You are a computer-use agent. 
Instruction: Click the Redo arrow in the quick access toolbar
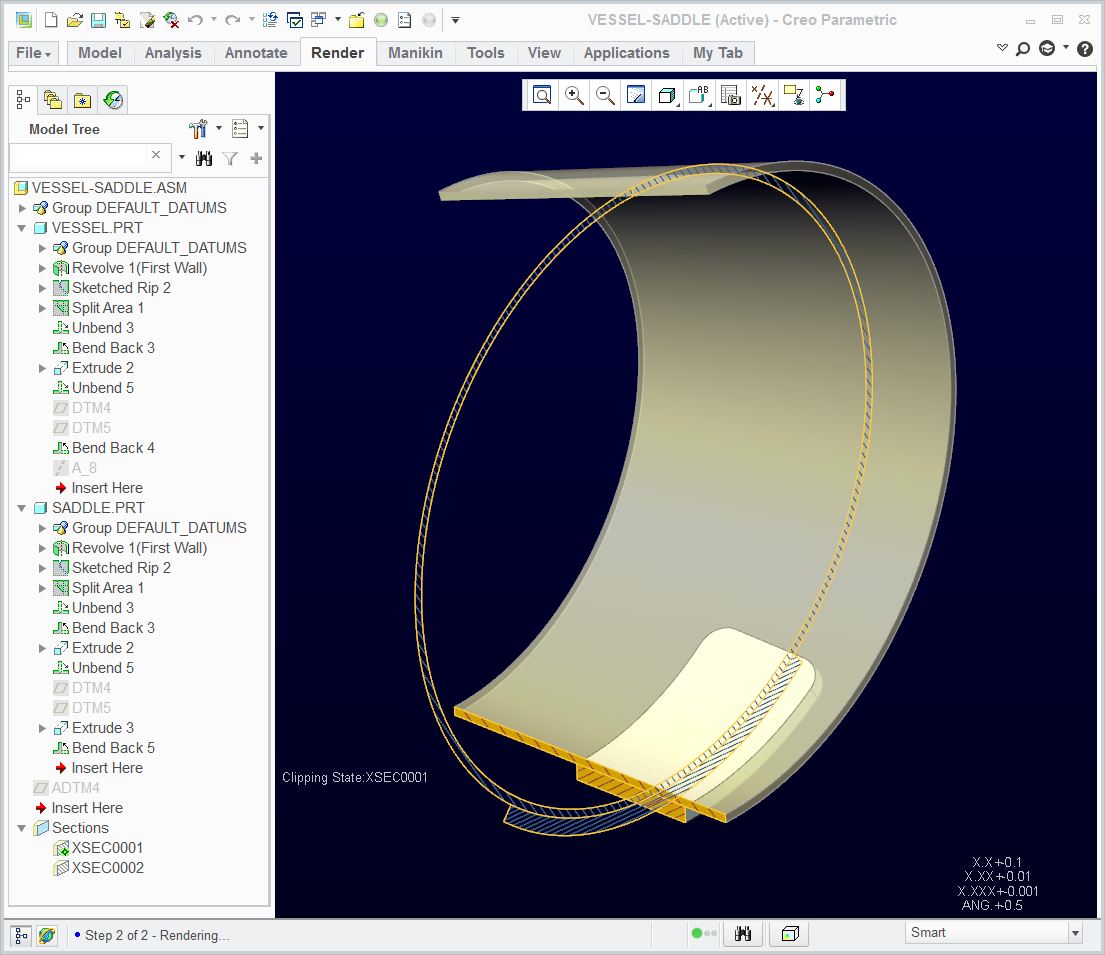(x=233, y=20)
